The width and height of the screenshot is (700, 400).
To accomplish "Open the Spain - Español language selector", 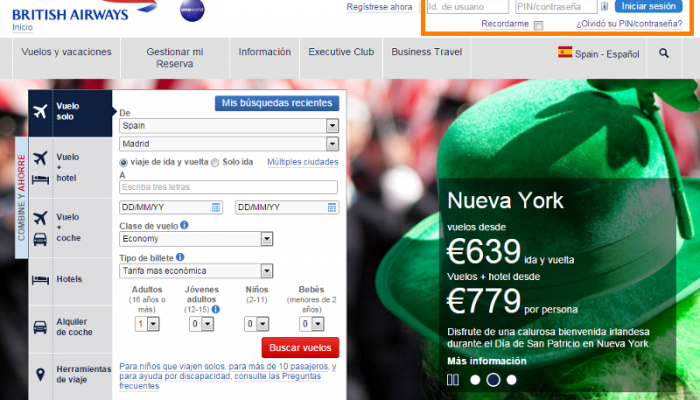I will tap(598, 54).
